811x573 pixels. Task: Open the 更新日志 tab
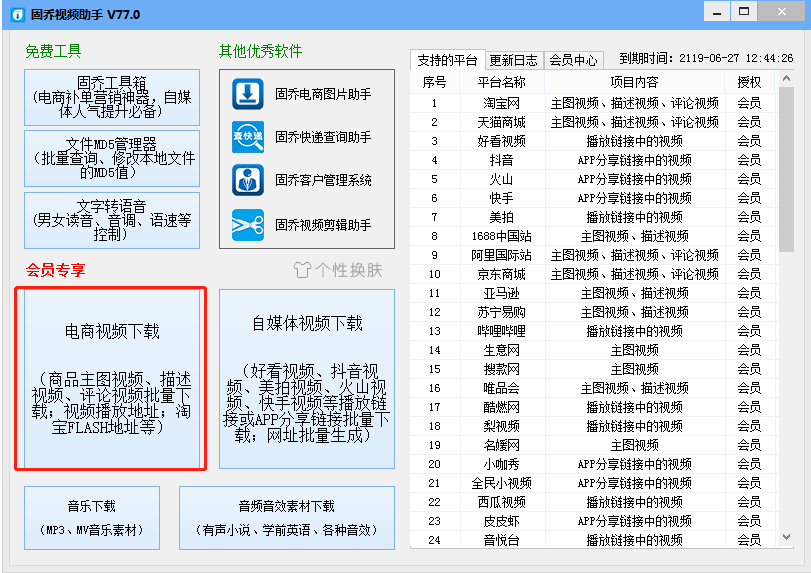514,61
